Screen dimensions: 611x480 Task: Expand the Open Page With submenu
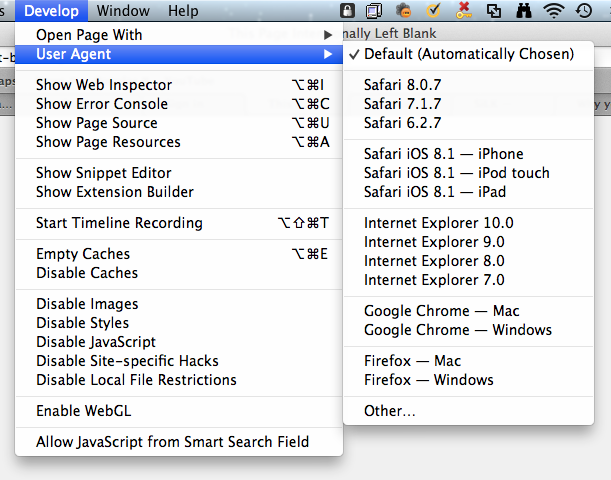tap(179, 35)
